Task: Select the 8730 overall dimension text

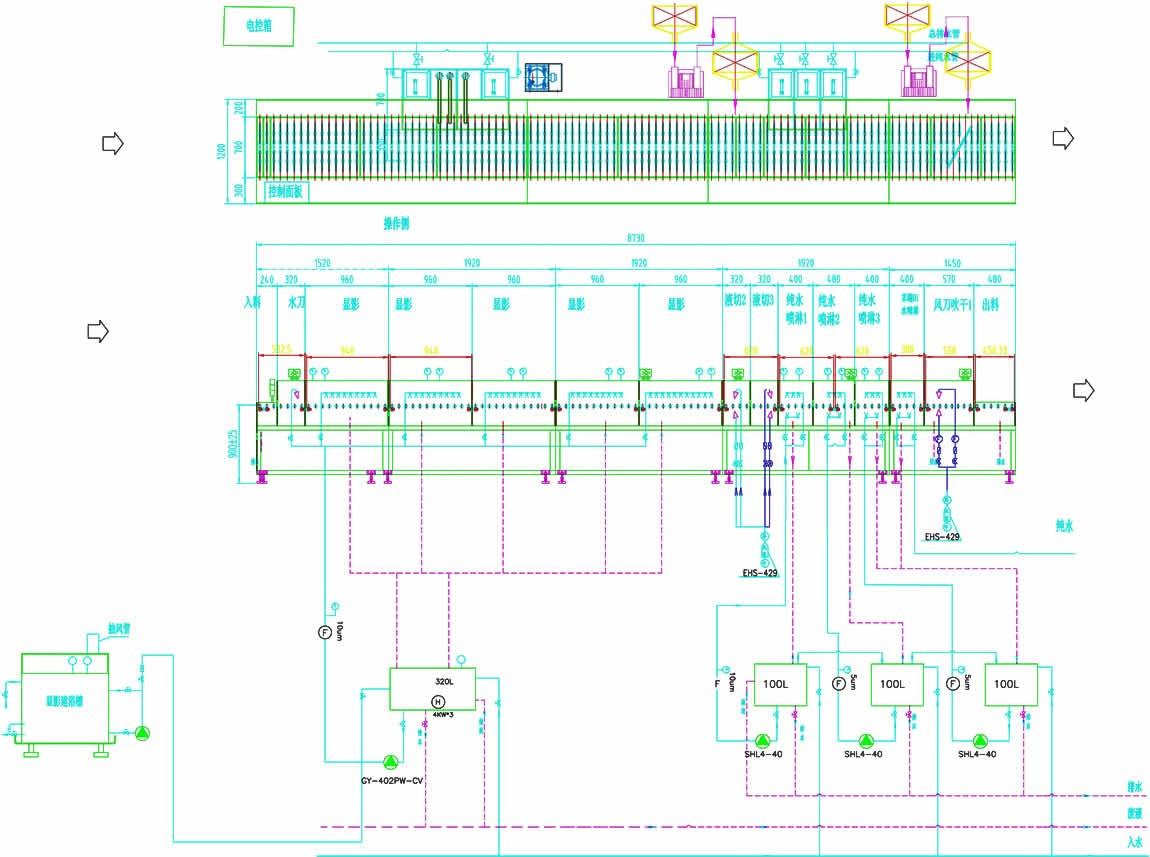Action: point(634,236)
